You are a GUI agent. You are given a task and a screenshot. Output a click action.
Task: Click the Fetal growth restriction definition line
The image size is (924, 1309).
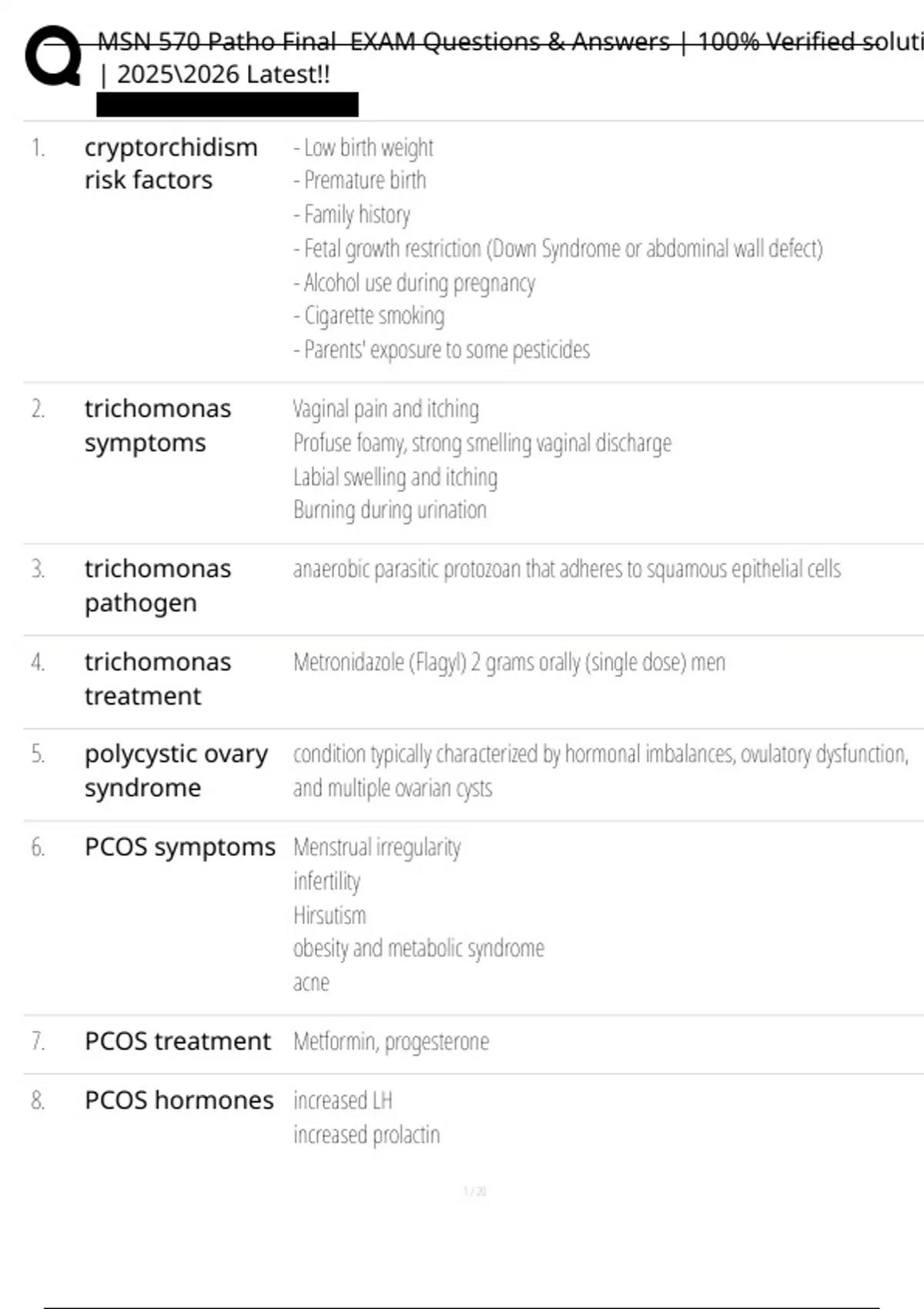[x=558, y=249]
